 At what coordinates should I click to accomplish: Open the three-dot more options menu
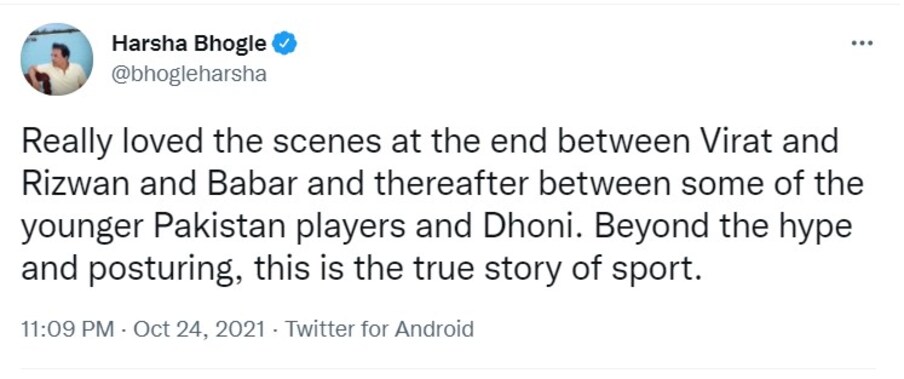pyautogui.click(x=862, y=43)
